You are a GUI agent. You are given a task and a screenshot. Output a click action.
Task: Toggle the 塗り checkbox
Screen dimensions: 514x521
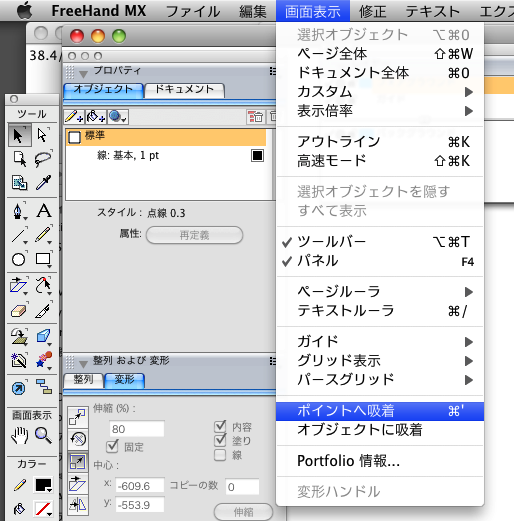pyautogui.click(x=220, y=440)
